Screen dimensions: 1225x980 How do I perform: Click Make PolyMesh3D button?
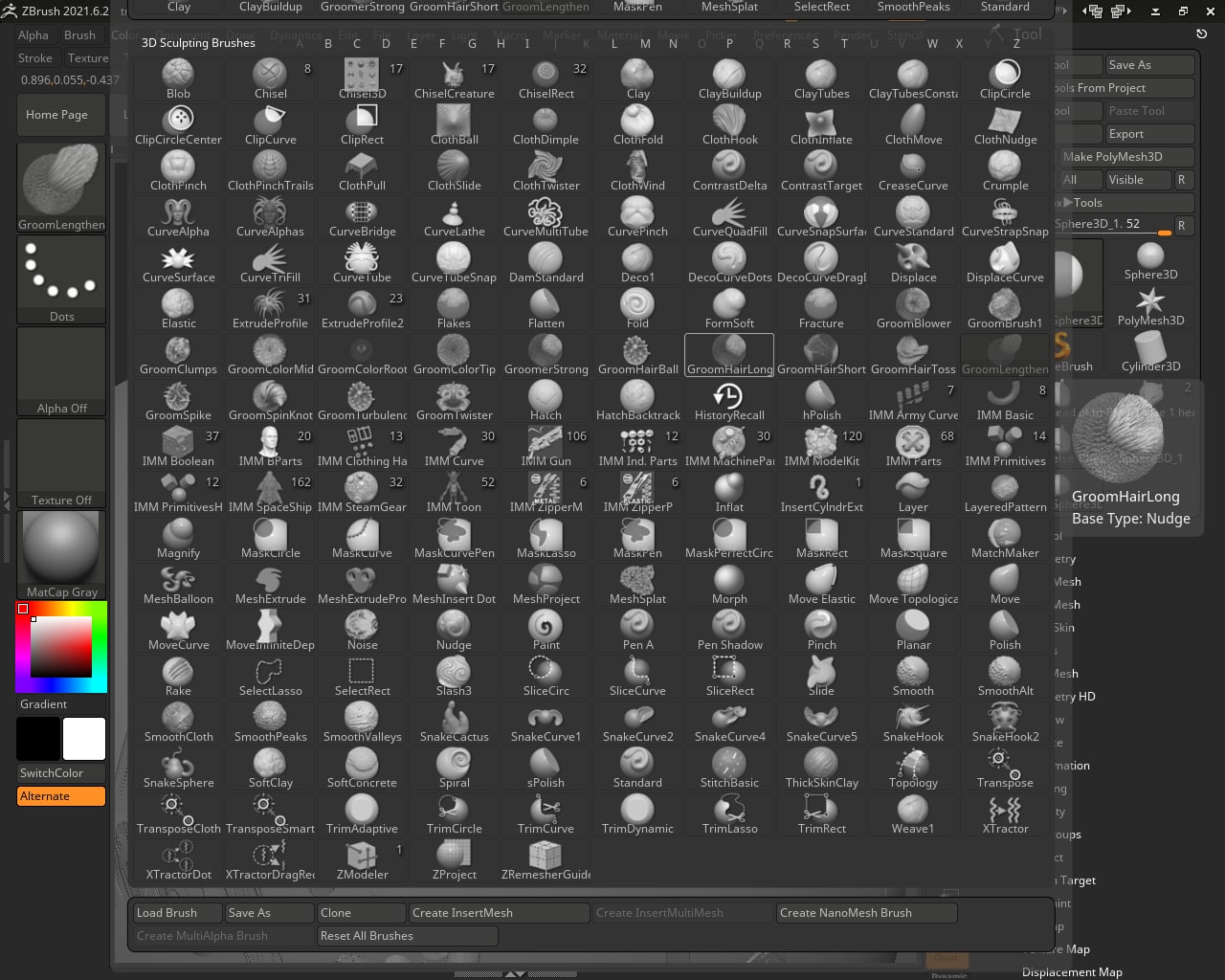pos(1126,157)
